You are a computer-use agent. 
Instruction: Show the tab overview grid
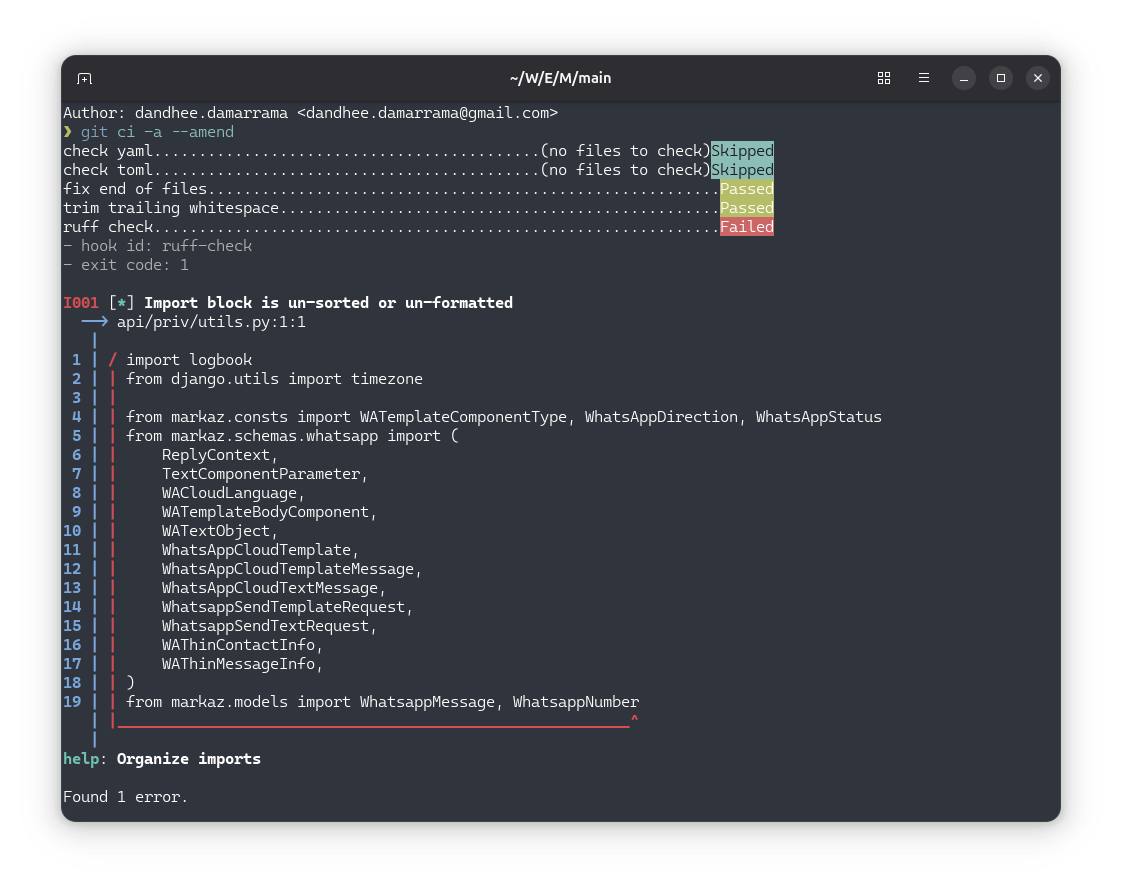point(884,78)
